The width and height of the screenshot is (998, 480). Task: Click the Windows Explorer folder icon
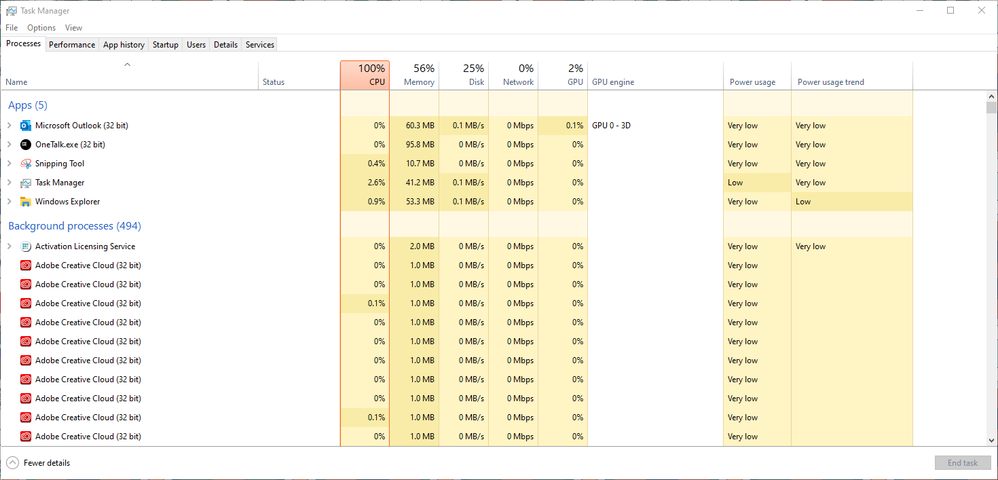pos(26,202)
